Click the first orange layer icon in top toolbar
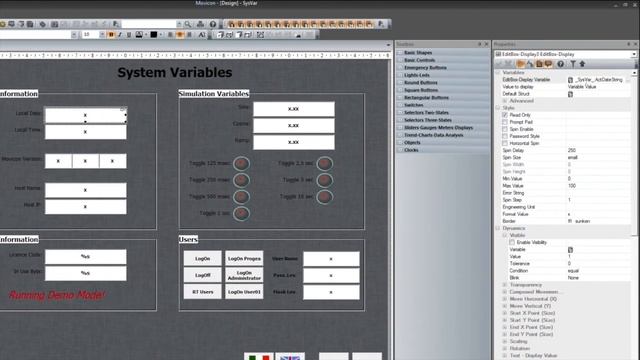Image resolution: width=640 pixels, height=360 pixels. click(231, 24)
